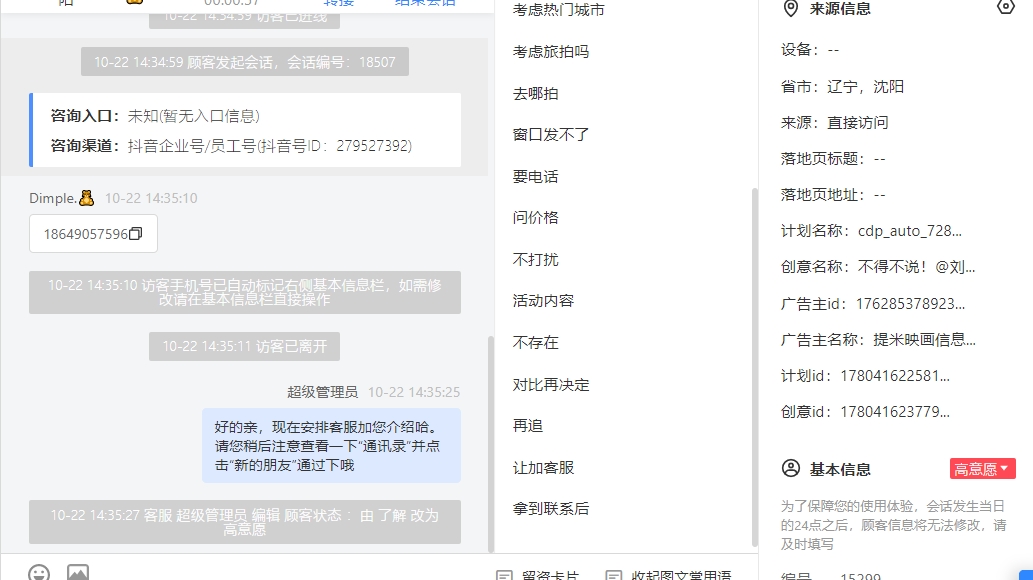Click the session number 18507 notice
Viewport: 1033px width, 580px height.
click(x=245, y=62)
